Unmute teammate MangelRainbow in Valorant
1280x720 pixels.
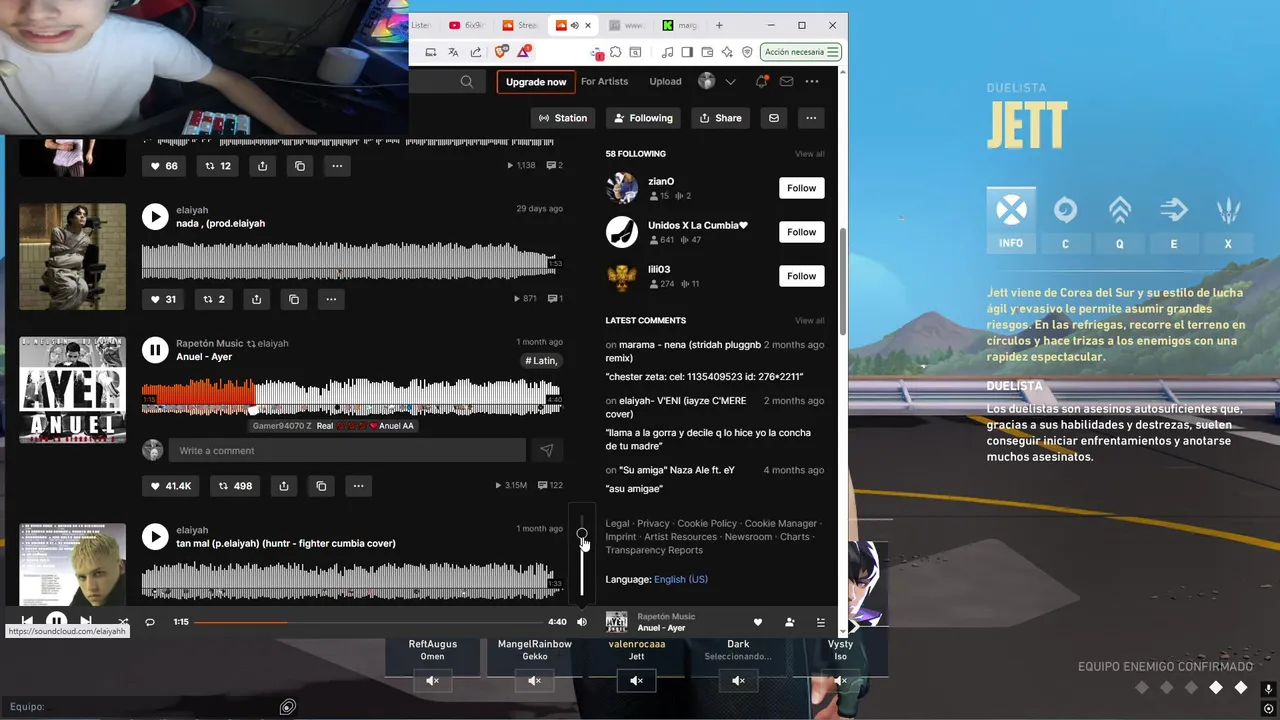[x=535, y=681]
